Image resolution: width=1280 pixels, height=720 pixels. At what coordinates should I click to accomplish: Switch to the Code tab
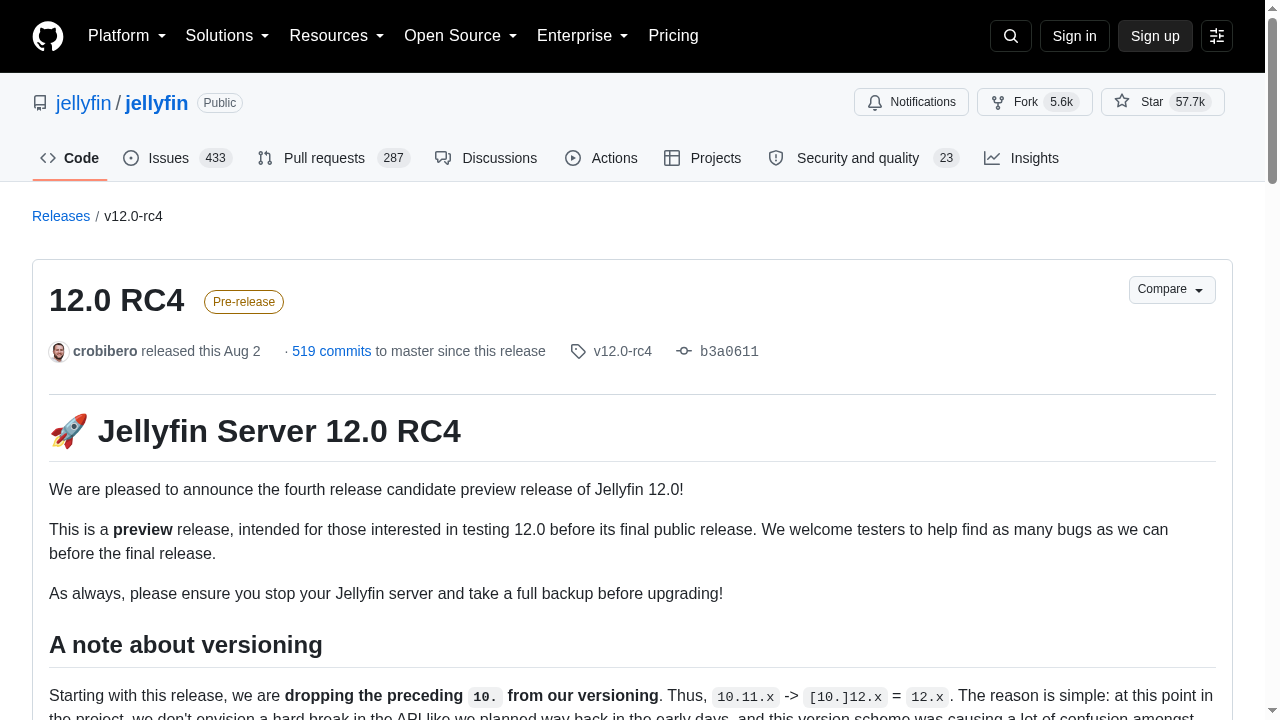(x=70, y=158)
